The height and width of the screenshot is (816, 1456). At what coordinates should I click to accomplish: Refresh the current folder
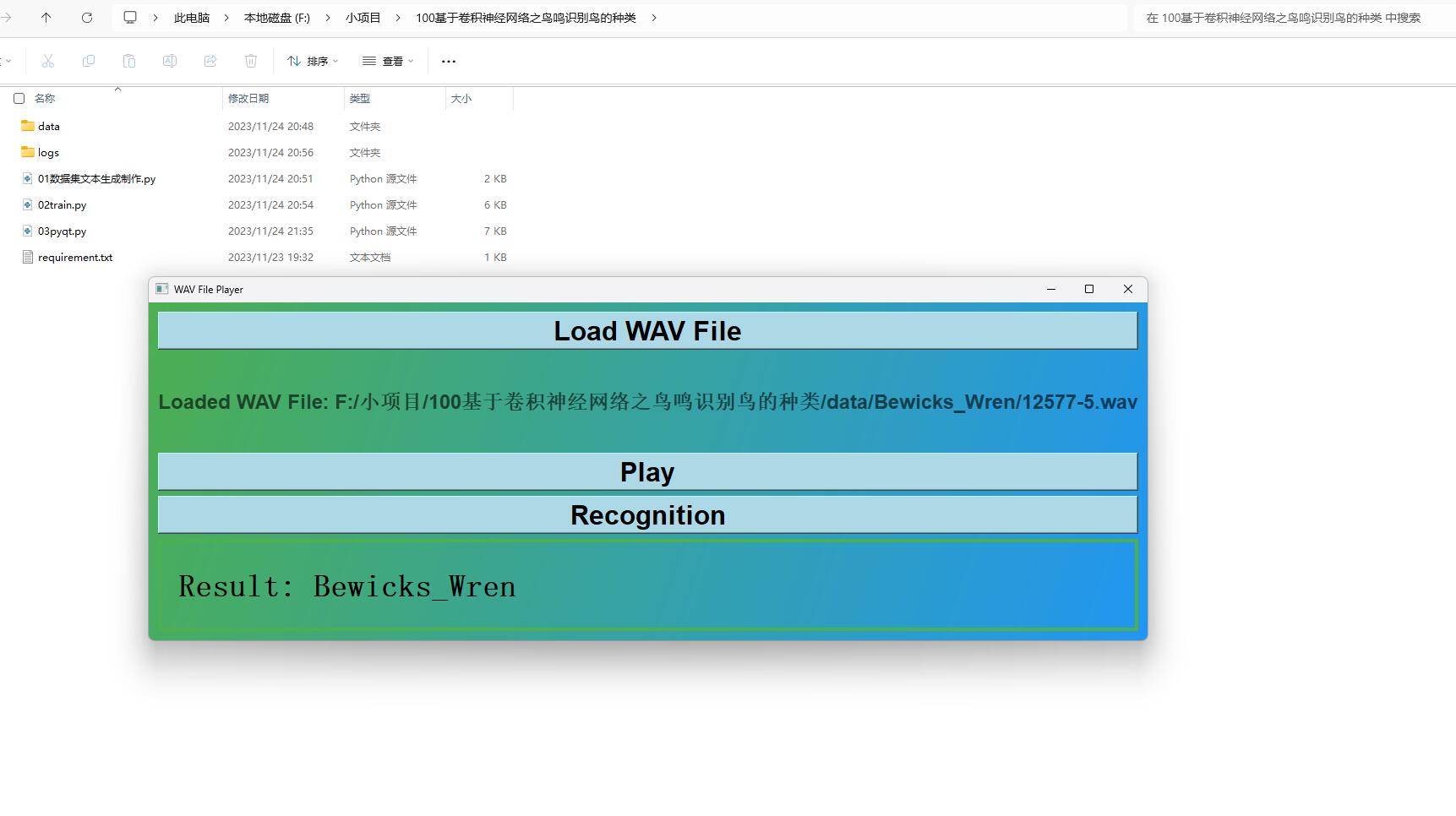(87, 17)
